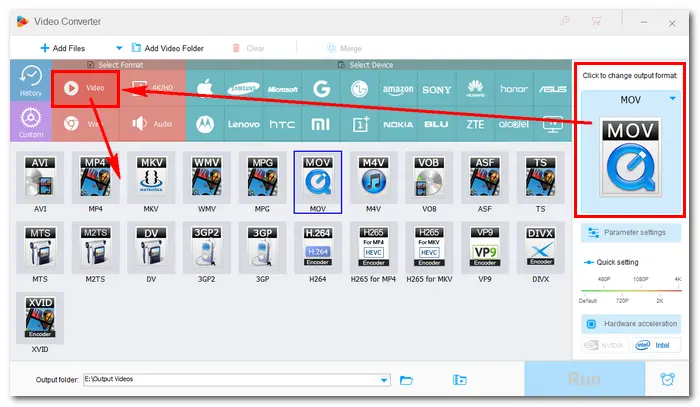700x407 pixels.
Task: Switch to the Web format tab
Action: [85, 124]
